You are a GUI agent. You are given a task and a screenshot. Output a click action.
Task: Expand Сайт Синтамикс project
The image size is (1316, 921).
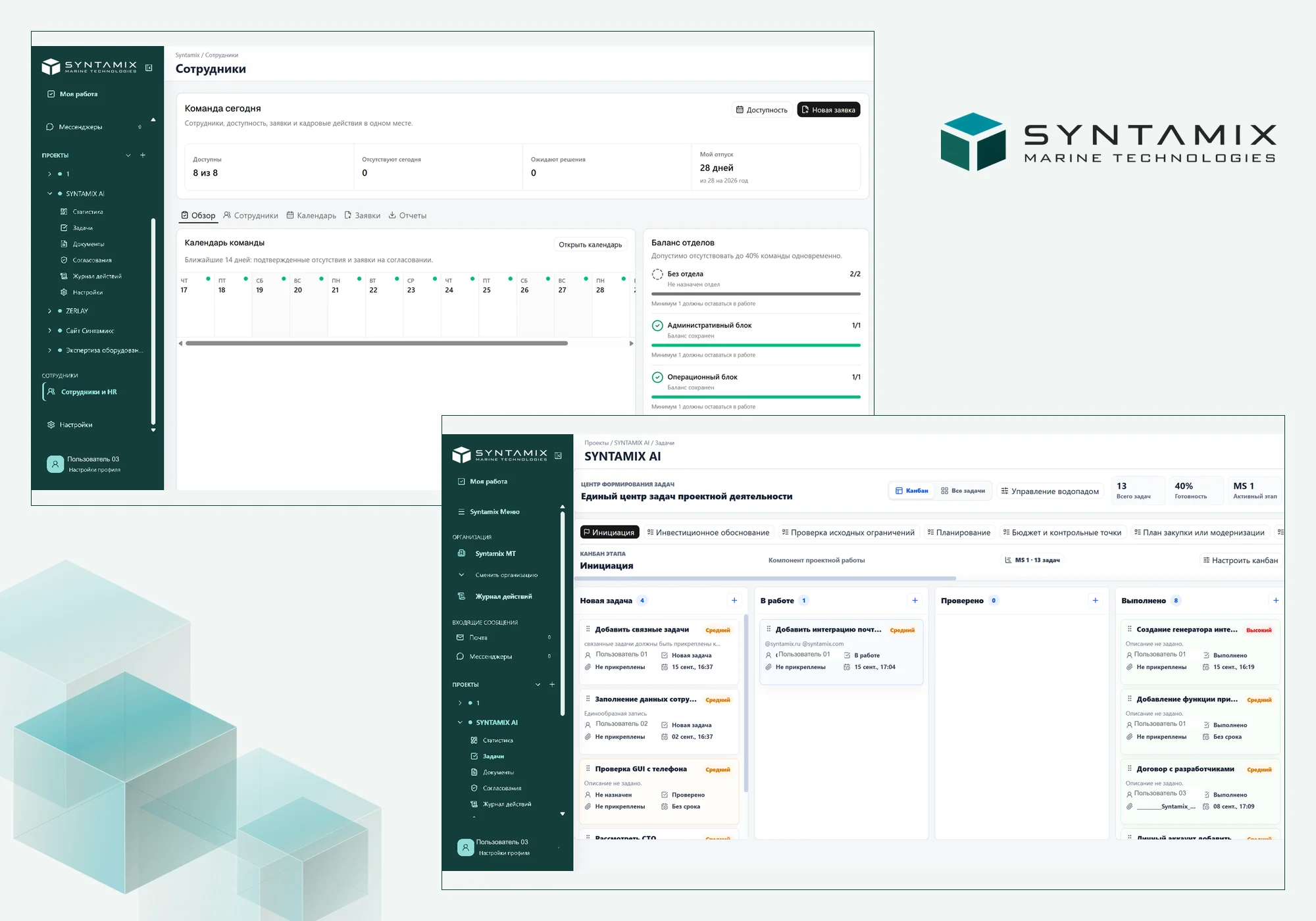pos(49,330)
